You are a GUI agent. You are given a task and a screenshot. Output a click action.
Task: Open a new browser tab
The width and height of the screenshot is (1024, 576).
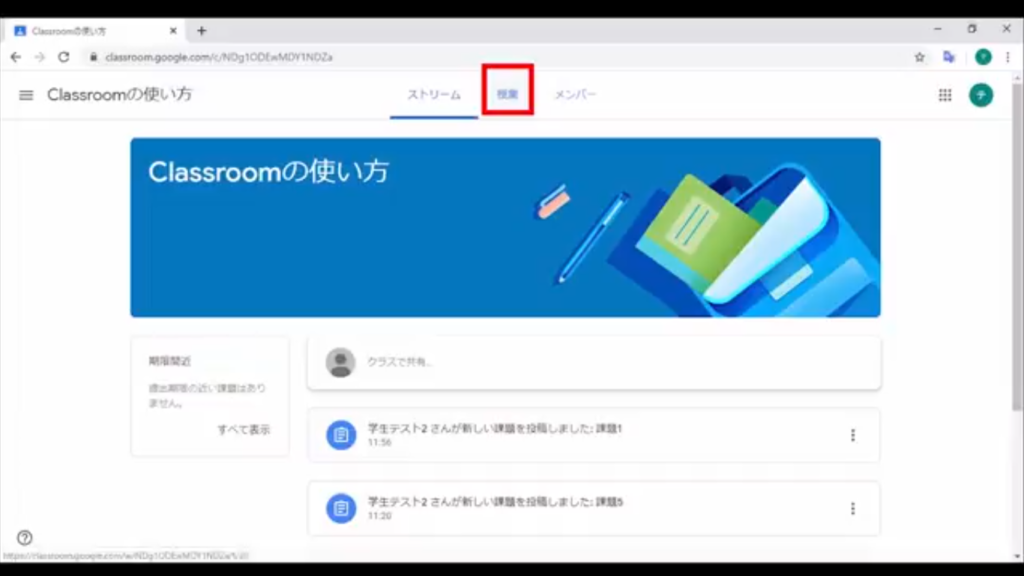coord(201,31)
